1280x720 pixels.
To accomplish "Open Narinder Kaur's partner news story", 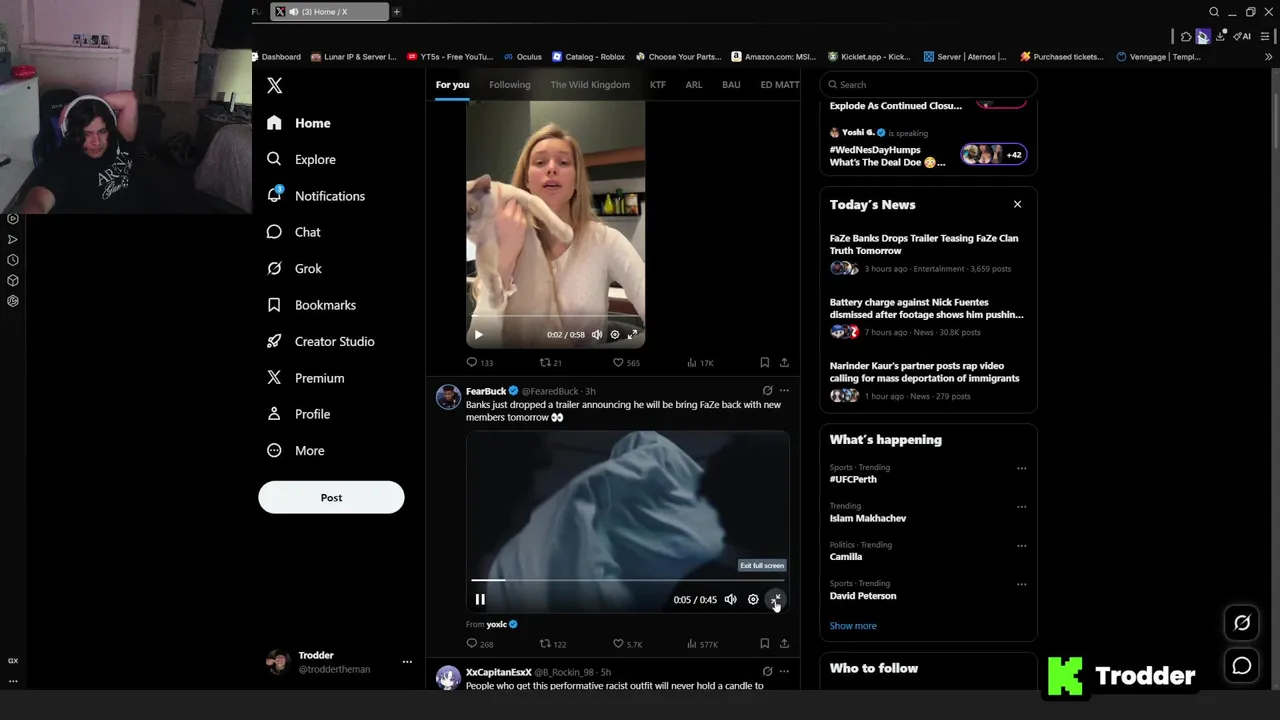I will 928,383.
